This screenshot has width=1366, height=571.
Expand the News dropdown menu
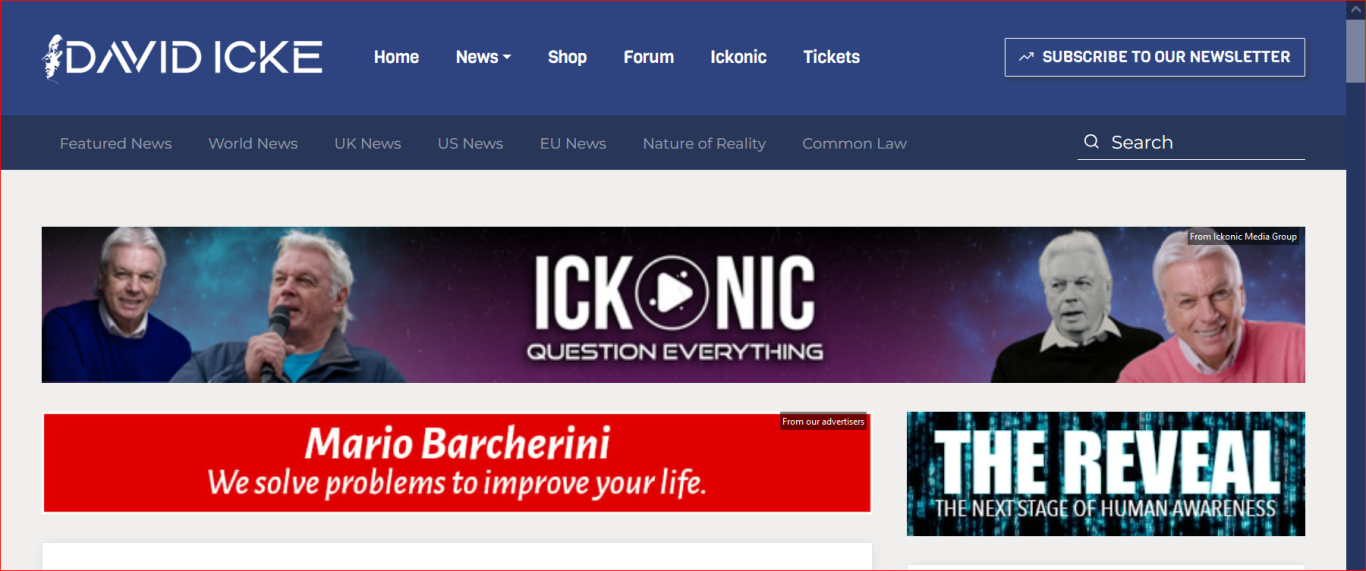[x=483, y=57]
